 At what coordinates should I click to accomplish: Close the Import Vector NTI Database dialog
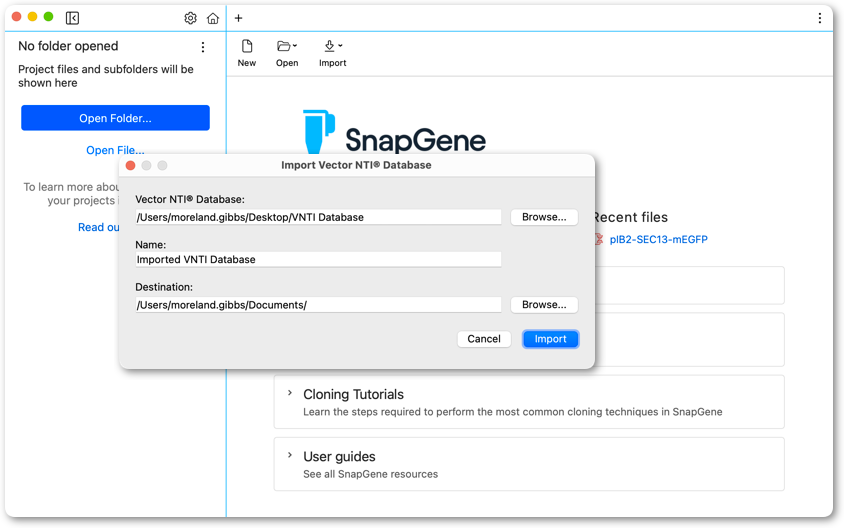click(130, 166)
